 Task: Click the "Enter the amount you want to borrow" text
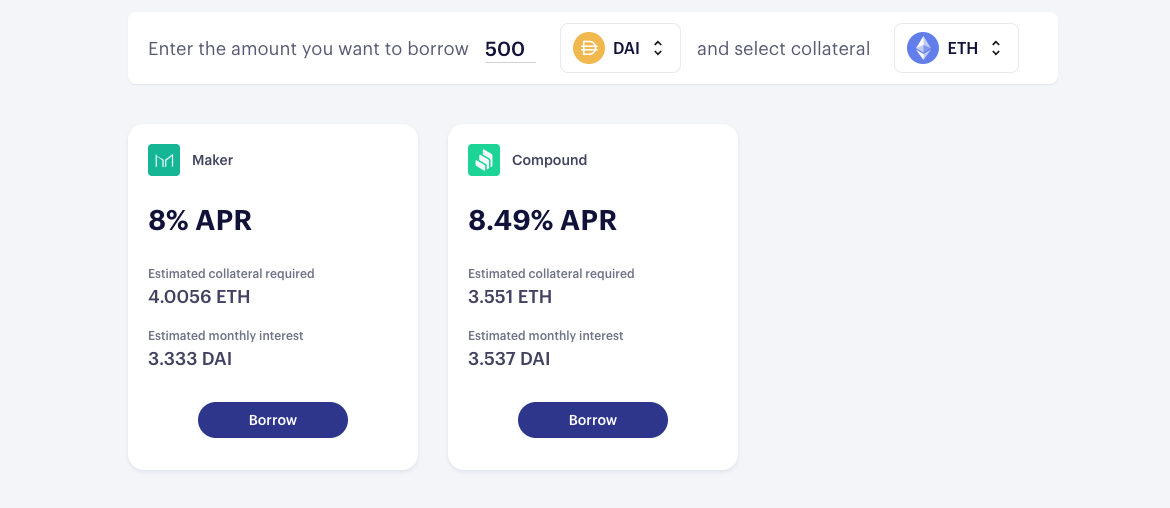308,49
